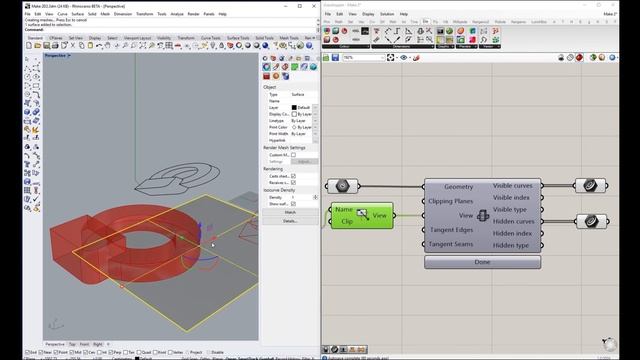The image size is (640, 360).
Task: Toggle the Show surface isocurve checkbox
Action: click(x=293, y=204)
